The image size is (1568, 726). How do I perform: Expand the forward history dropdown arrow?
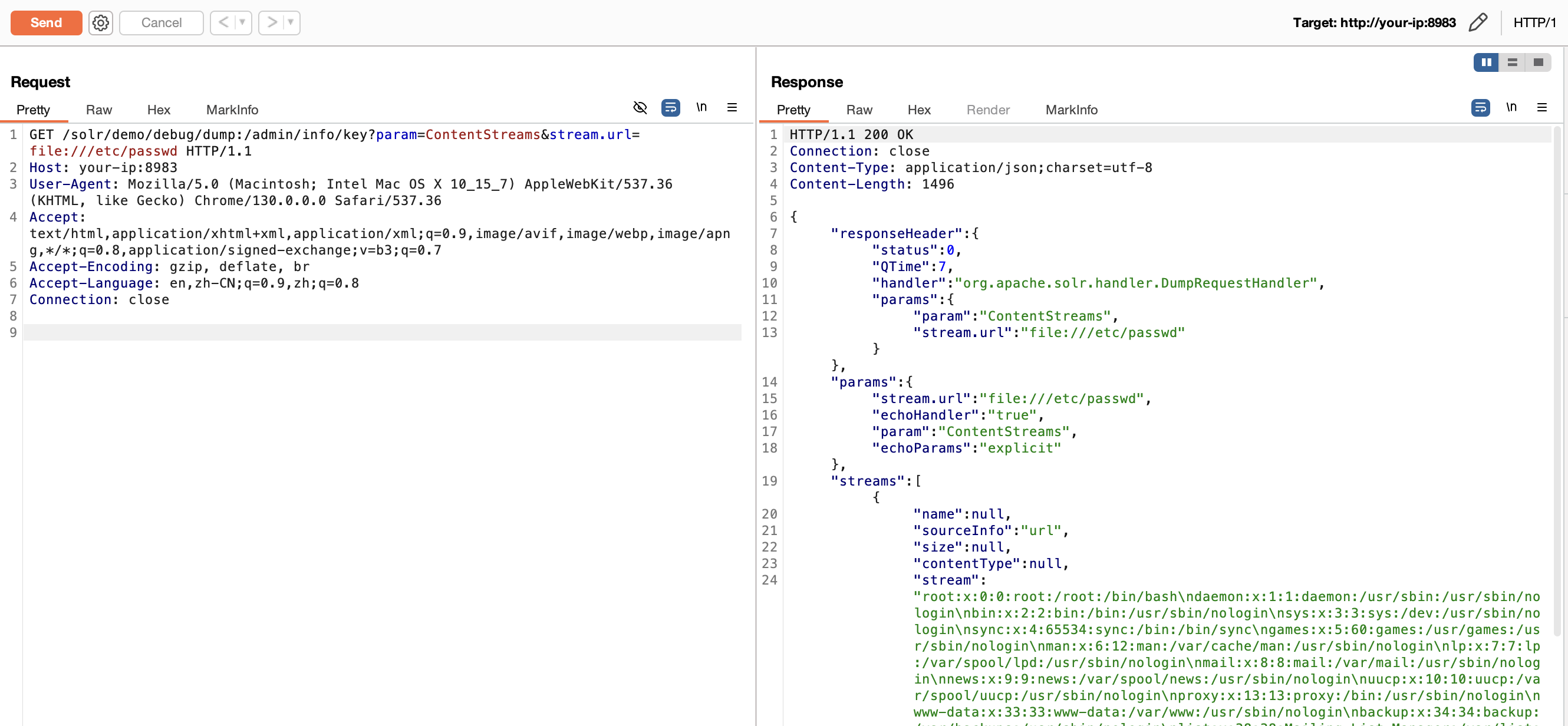coord(291,22)
